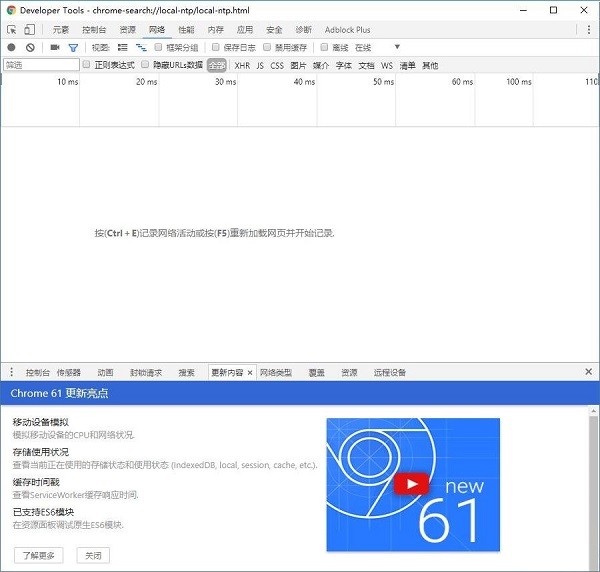Check the 离线 offline checkbox
This screenshot has width=600, height=572.
coord(324,47)
